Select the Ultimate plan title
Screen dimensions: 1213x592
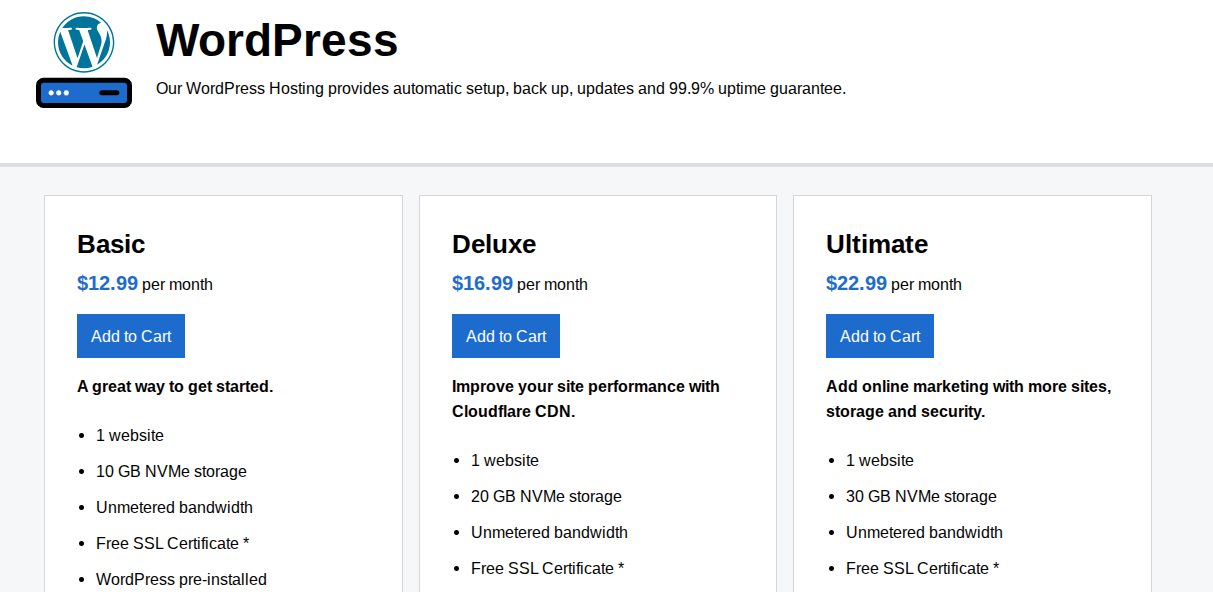point(877,244)
